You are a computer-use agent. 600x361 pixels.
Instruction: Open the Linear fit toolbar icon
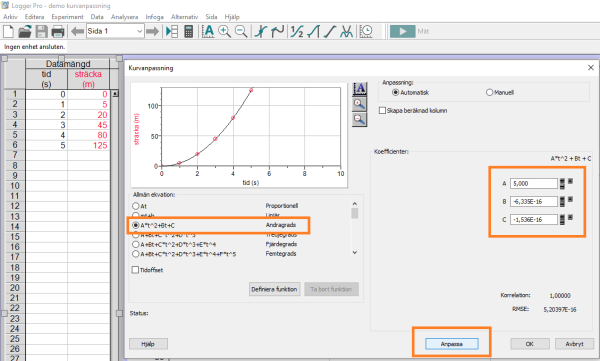[x=330, y=31]
